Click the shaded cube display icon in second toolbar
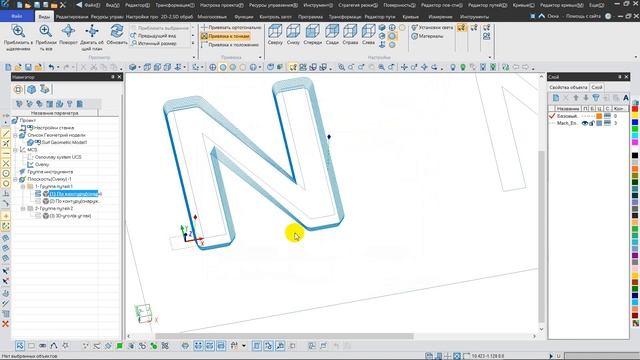Screen dimensions: 640x360 pyautogui.click(x=132, y=67)
